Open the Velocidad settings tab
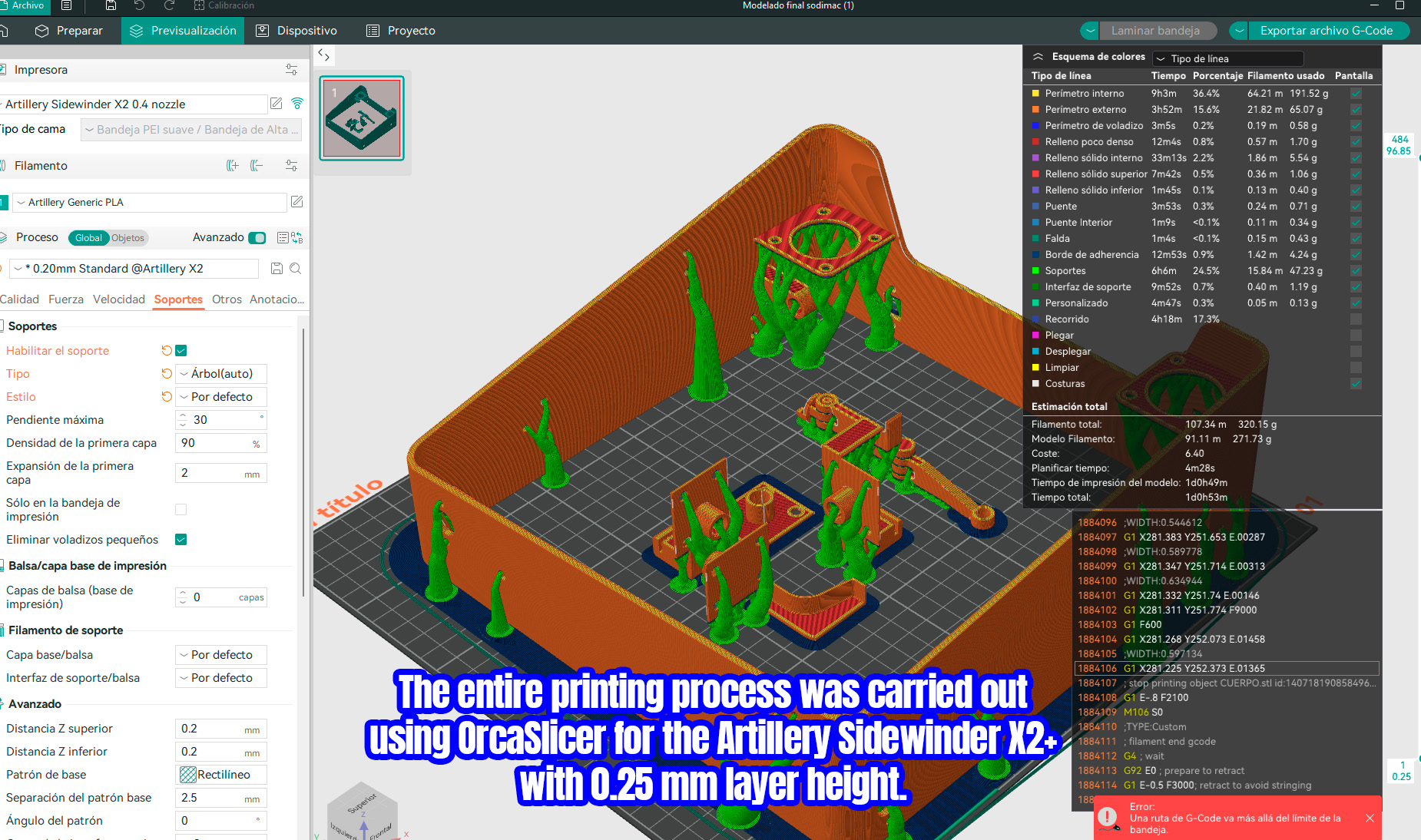The width and height of the screenshot is (1421, 840). coord(119,299)
